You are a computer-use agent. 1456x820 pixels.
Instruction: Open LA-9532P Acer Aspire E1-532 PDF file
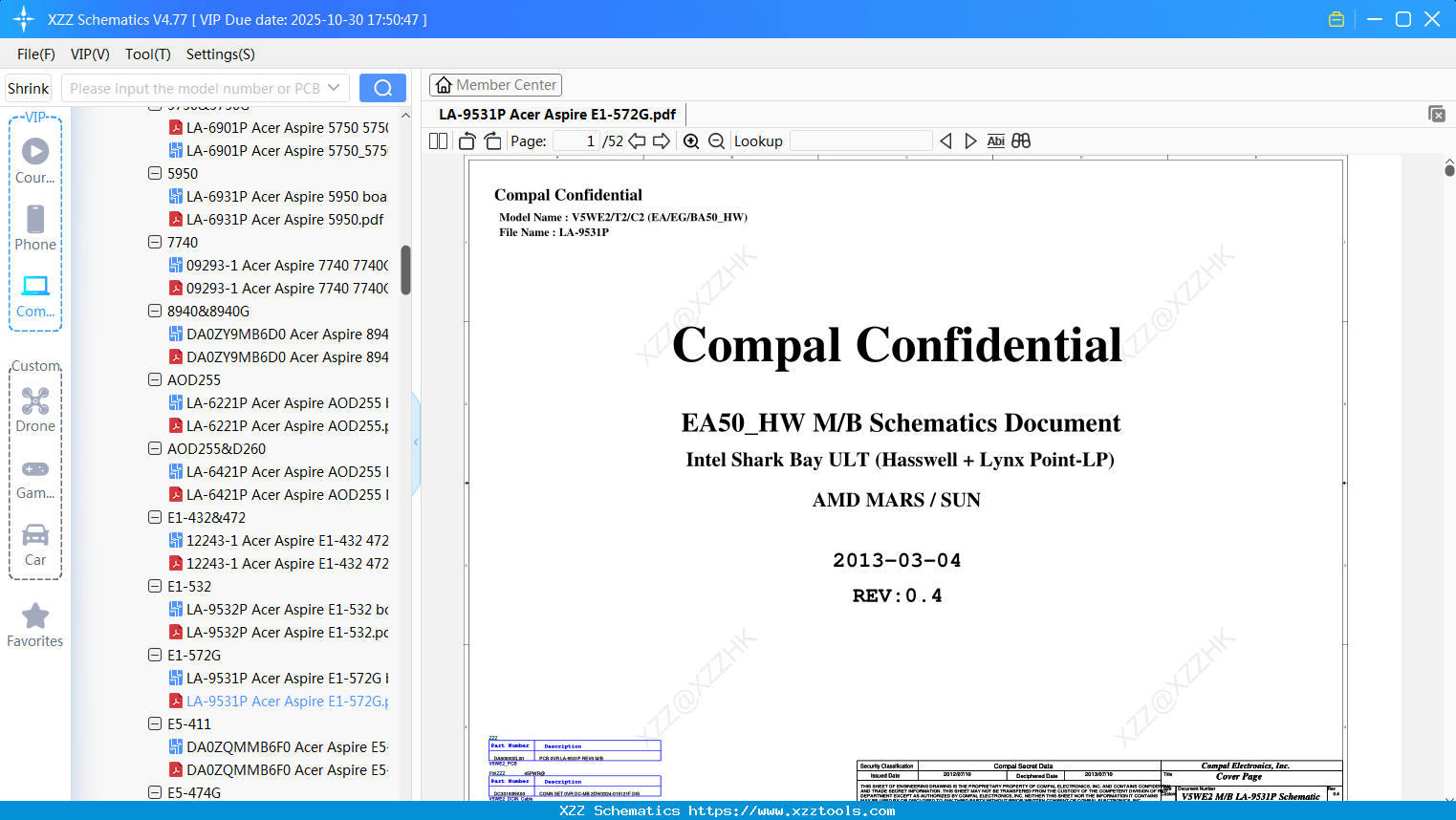[278, 632]
